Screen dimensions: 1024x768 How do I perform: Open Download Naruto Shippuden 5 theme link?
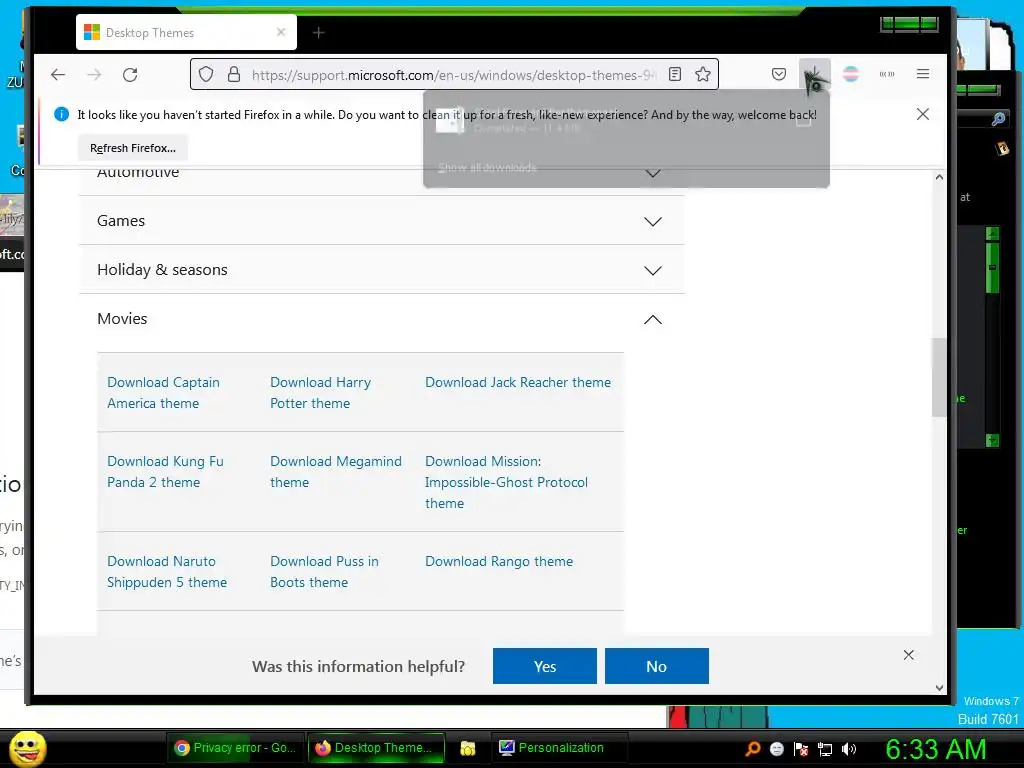coord(167,571)
